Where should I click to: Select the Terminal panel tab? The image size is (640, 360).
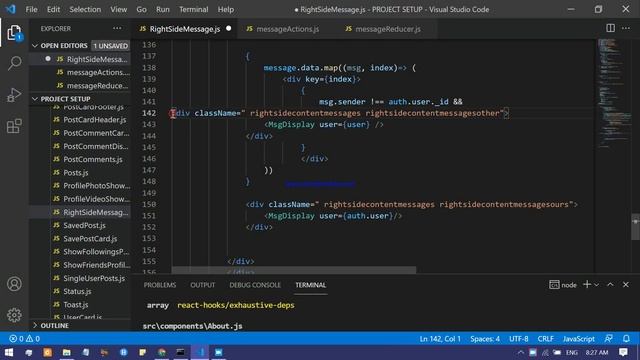pos(311,285)
